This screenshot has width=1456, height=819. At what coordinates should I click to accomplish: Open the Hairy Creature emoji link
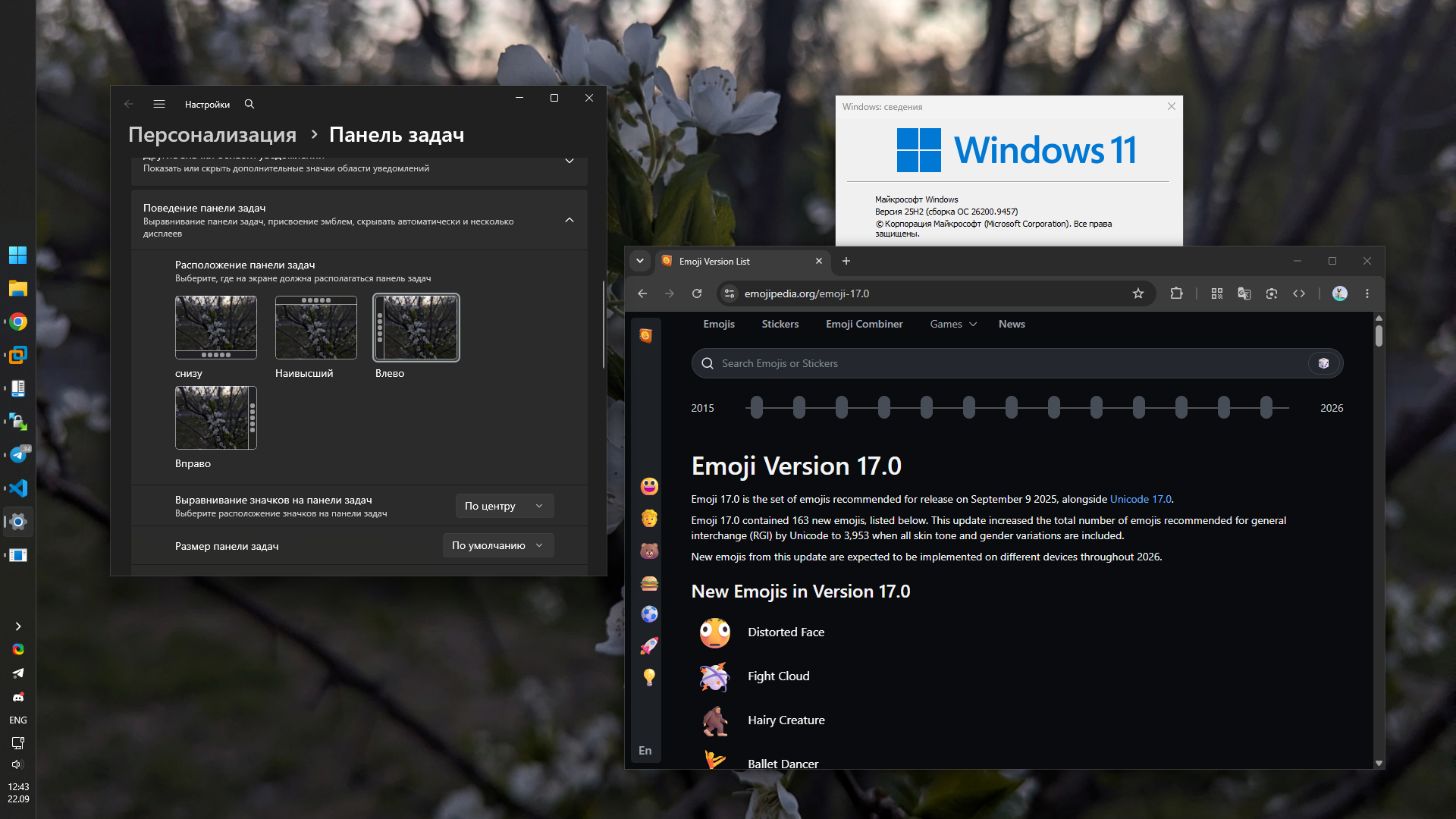(786, 720)
